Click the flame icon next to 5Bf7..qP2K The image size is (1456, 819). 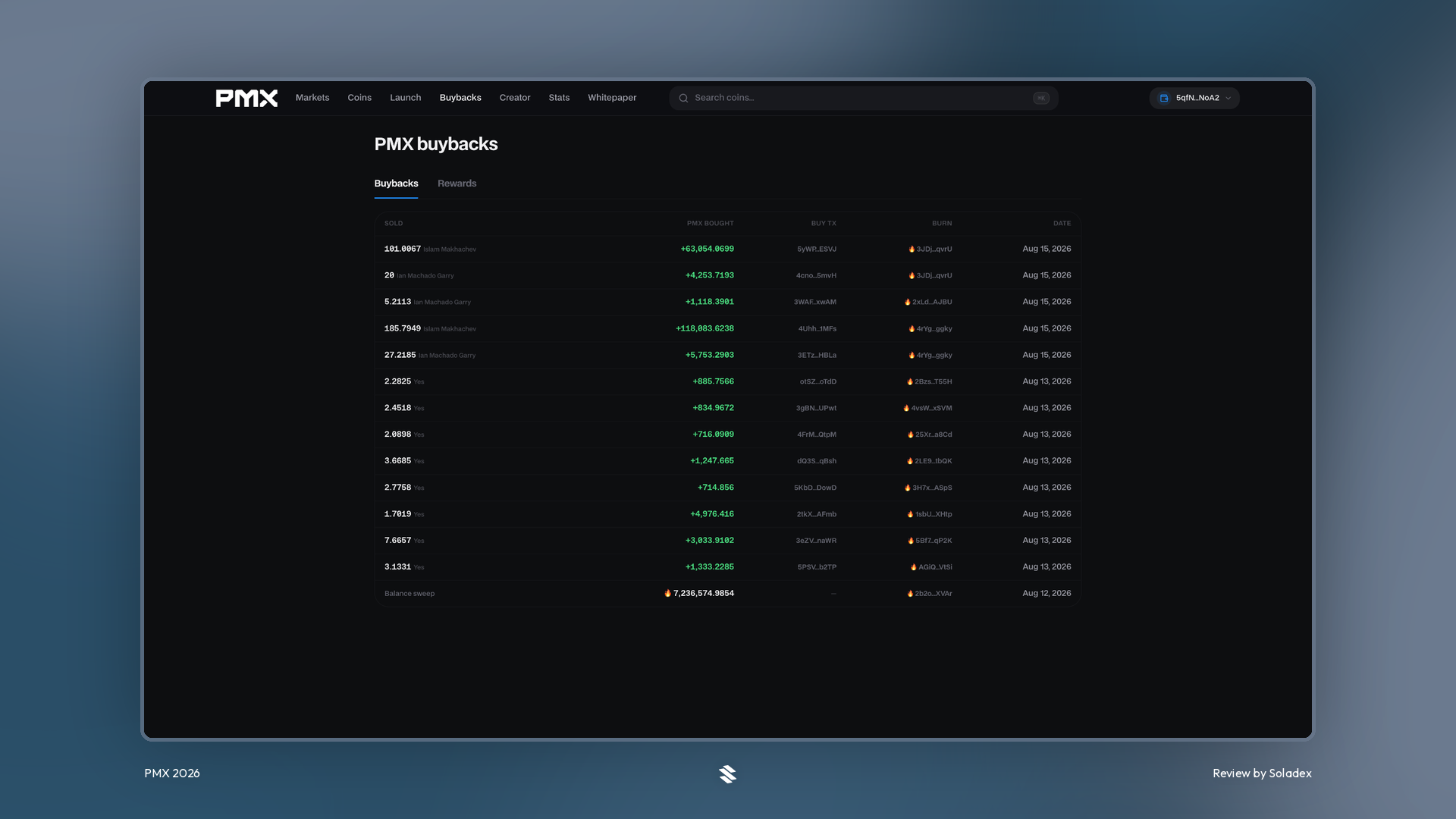click(x=911, y=541)
